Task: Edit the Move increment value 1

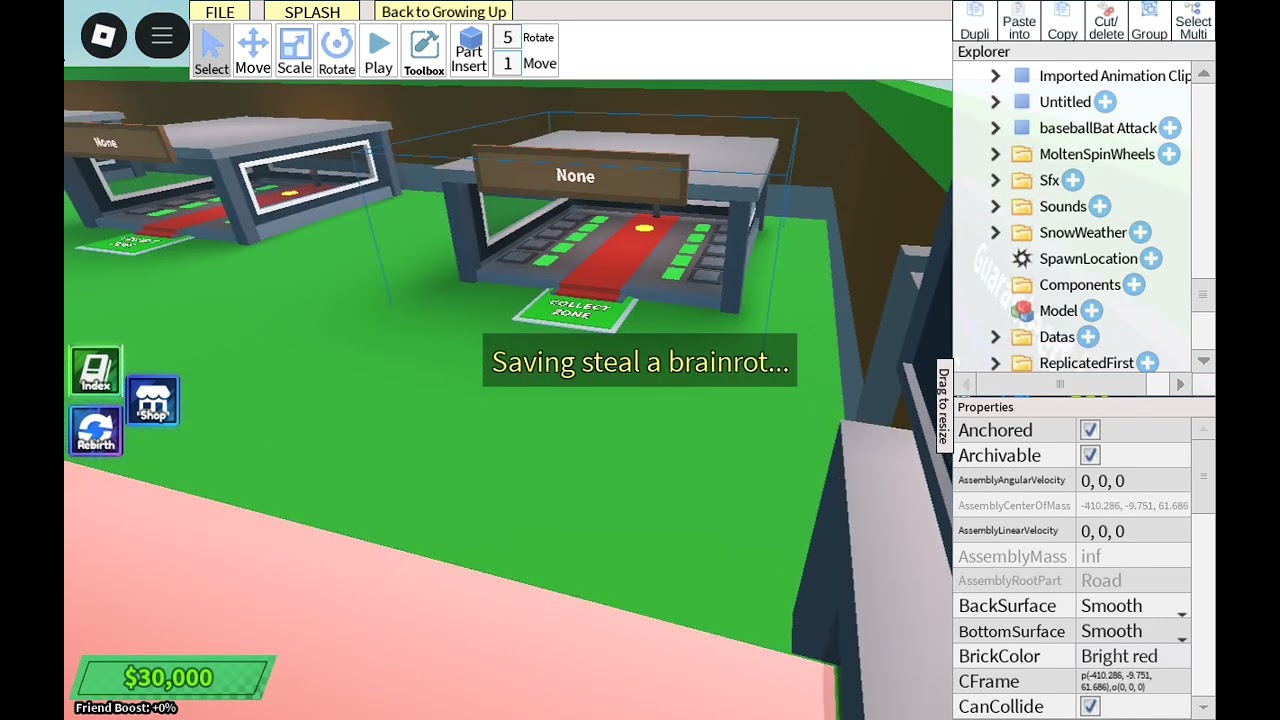Action: coord(507,63)
